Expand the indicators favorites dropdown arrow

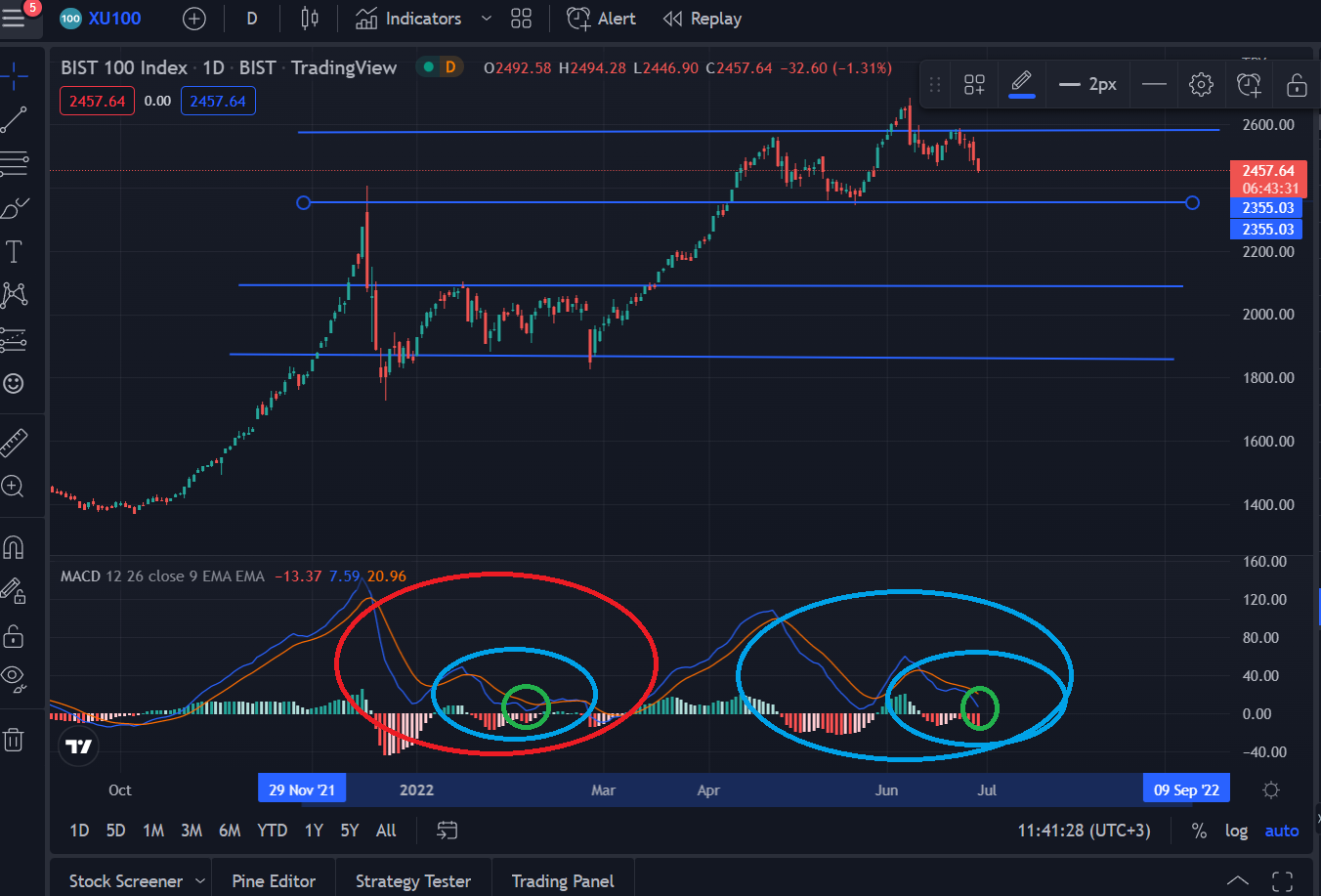pyautogui.click(x=487, y=19)
